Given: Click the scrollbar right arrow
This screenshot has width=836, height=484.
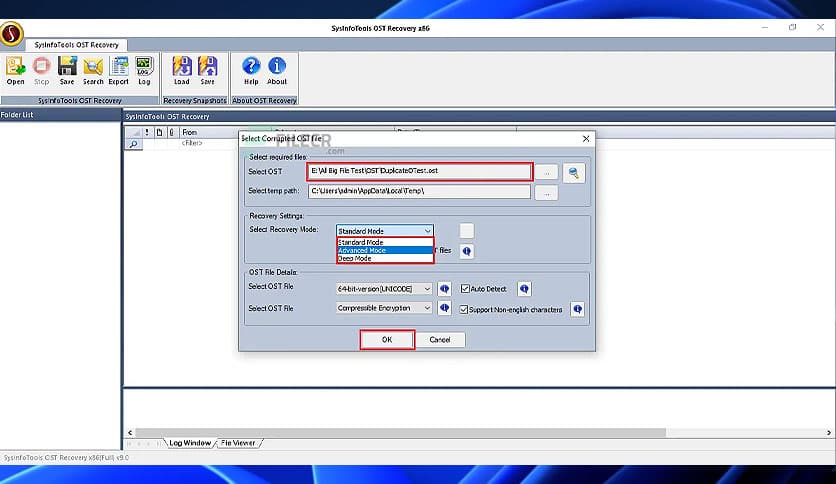Looking at the screenshot, I should point(829,432).
